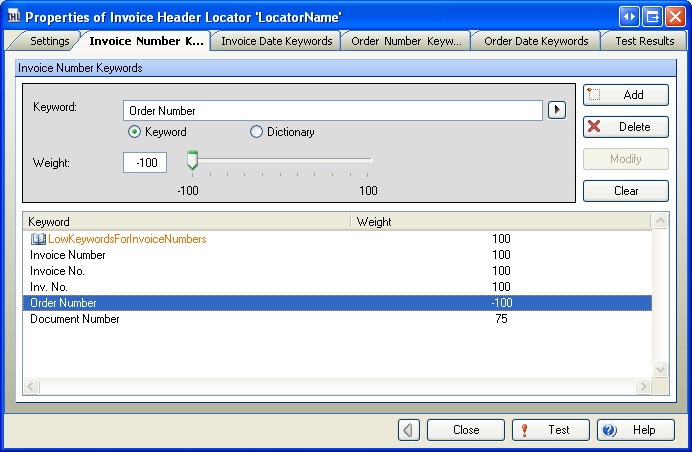Run Test with the exclamation mark button
The width and height of the screenshot is (692, 452).
(x=550, y=430)
